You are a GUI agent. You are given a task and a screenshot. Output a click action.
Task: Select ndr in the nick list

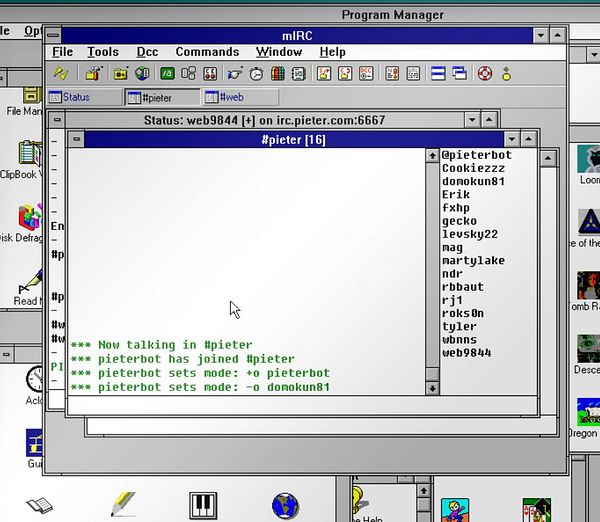click(x=452, y=274)
